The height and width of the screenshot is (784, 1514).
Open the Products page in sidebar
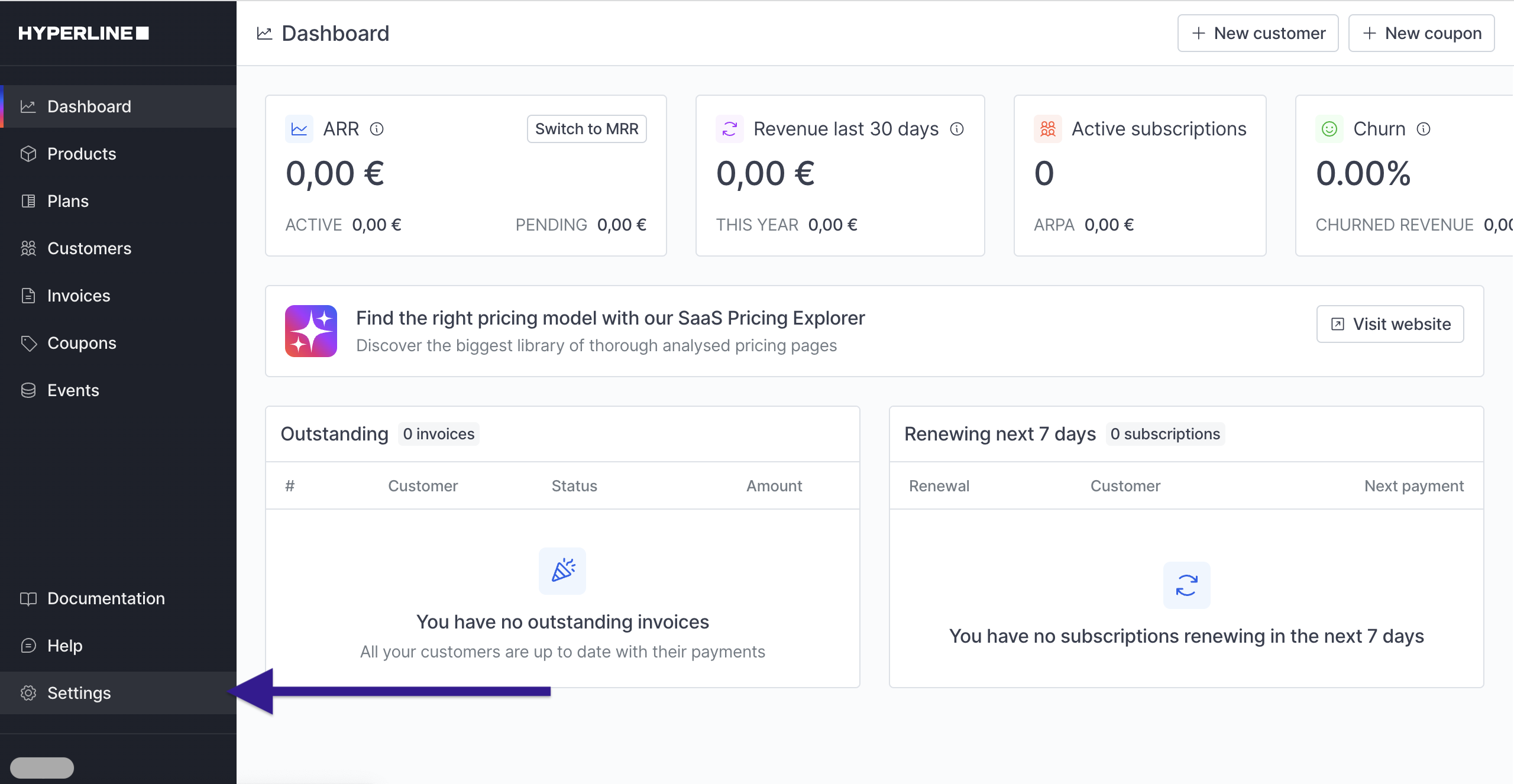pos(82,154)
